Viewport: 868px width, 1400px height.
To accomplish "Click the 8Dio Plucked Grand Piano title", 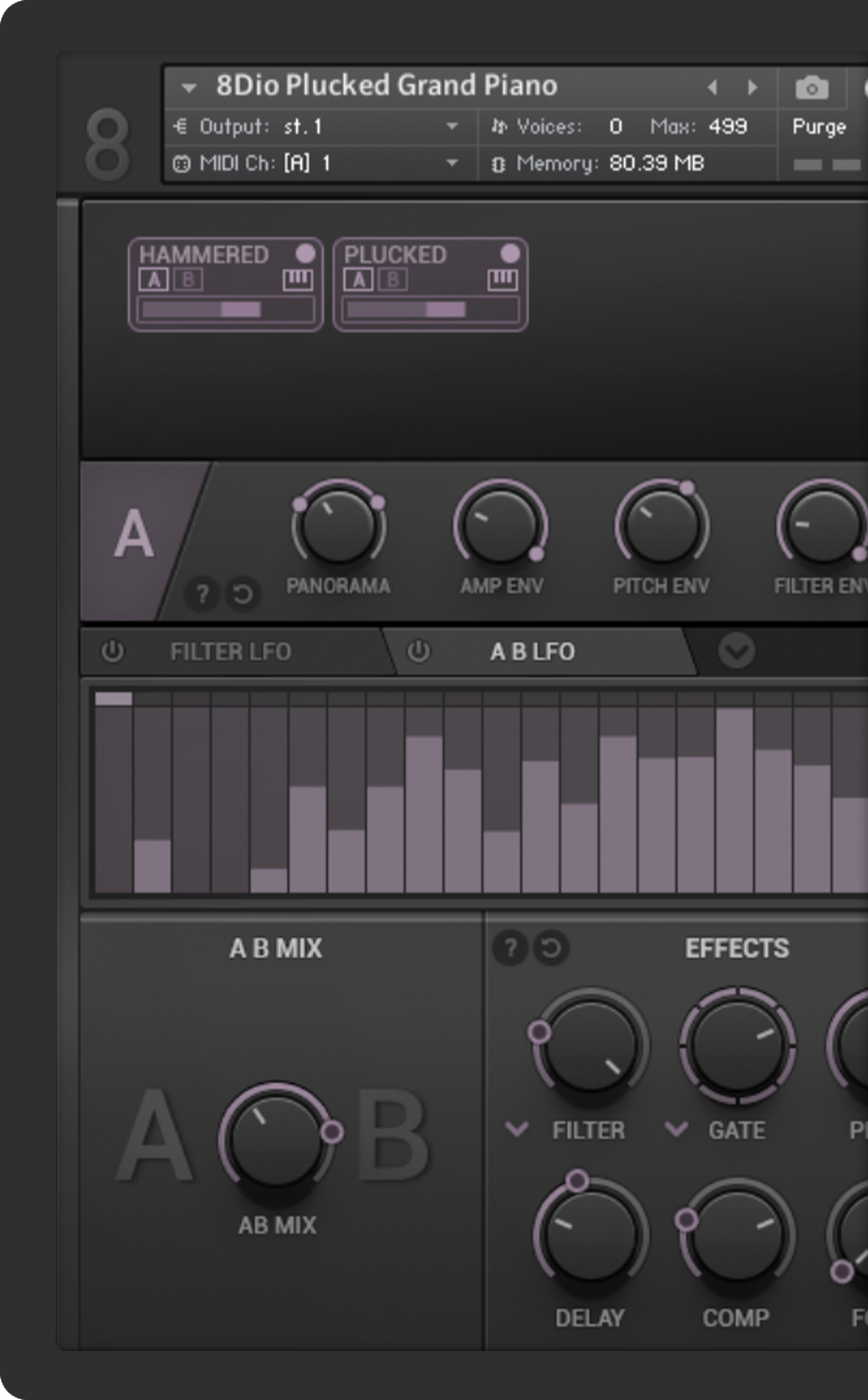I will coord(386,86).
